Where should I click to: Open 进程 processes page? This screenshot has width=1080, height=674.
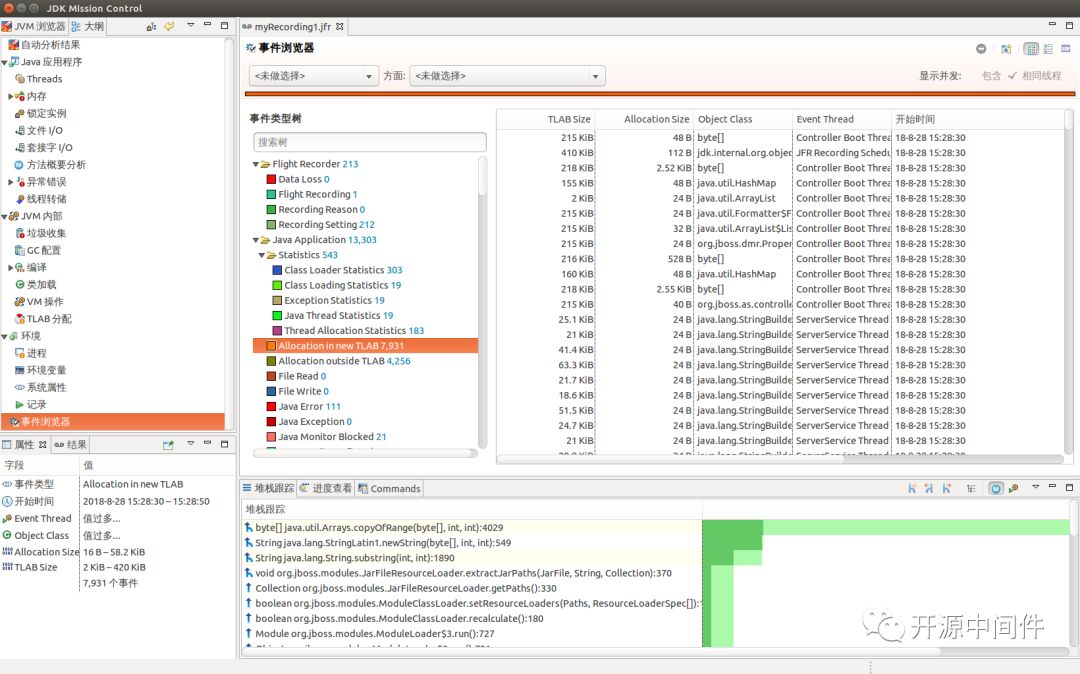coord(37,353)
